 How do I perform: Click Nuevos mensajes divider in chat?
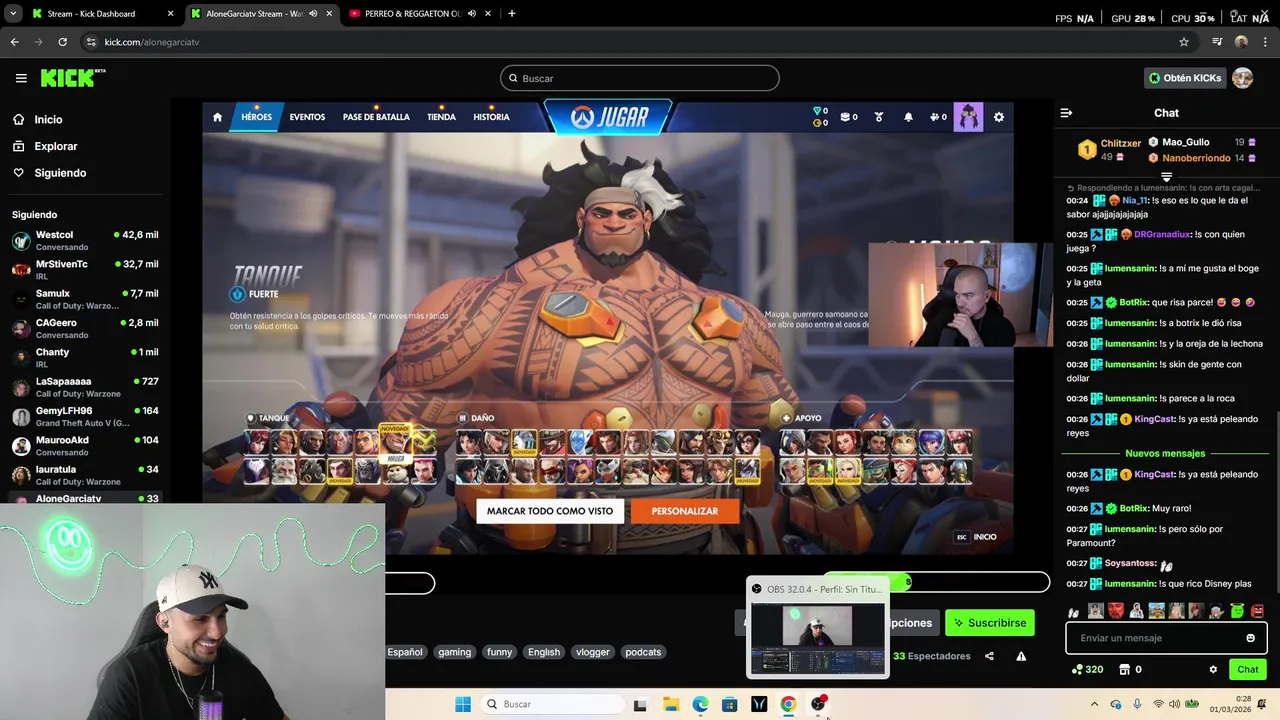click(x=1165, y=454)
